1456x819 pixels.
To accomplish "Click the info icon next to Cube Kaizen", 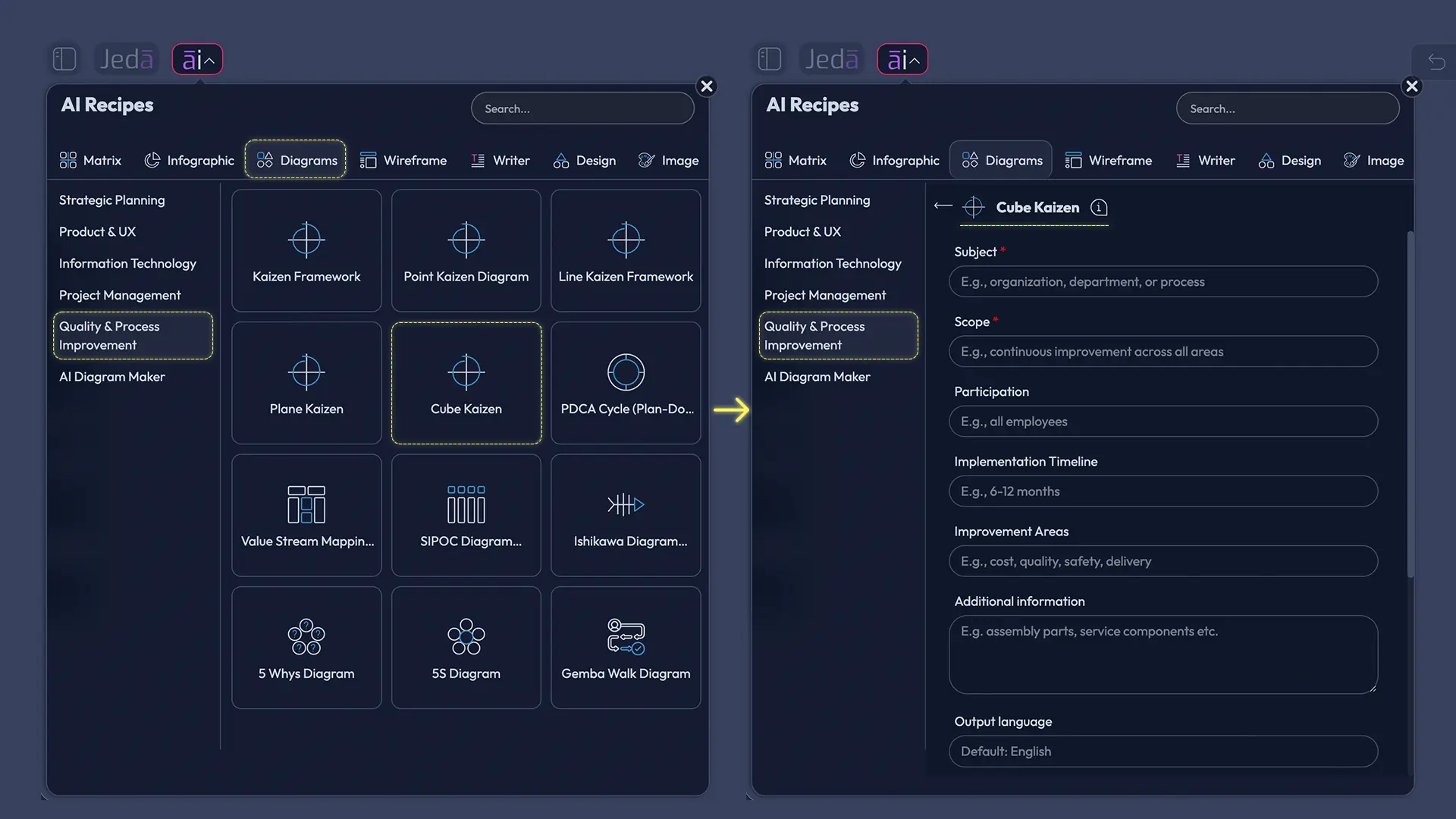I will click(1099, 207).
